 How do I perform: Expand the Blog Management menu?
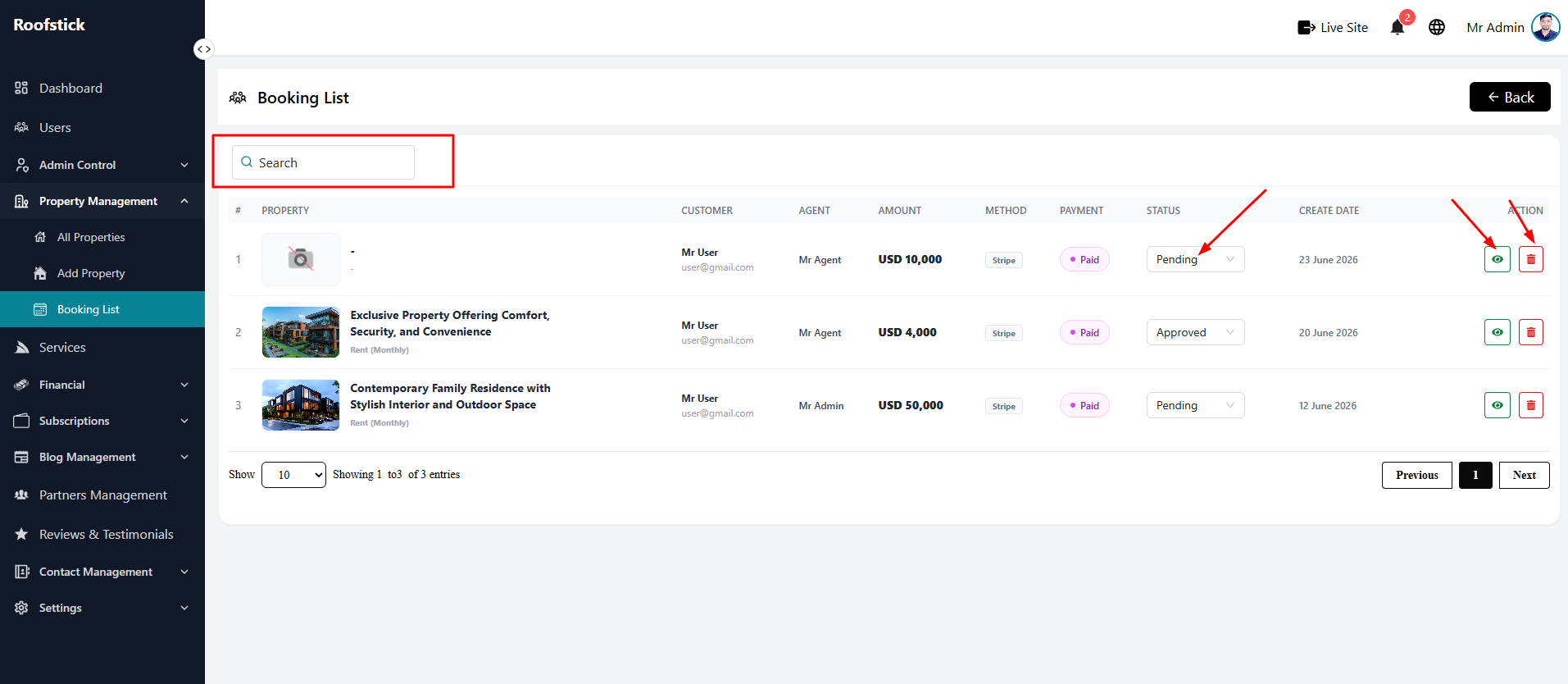102,457
